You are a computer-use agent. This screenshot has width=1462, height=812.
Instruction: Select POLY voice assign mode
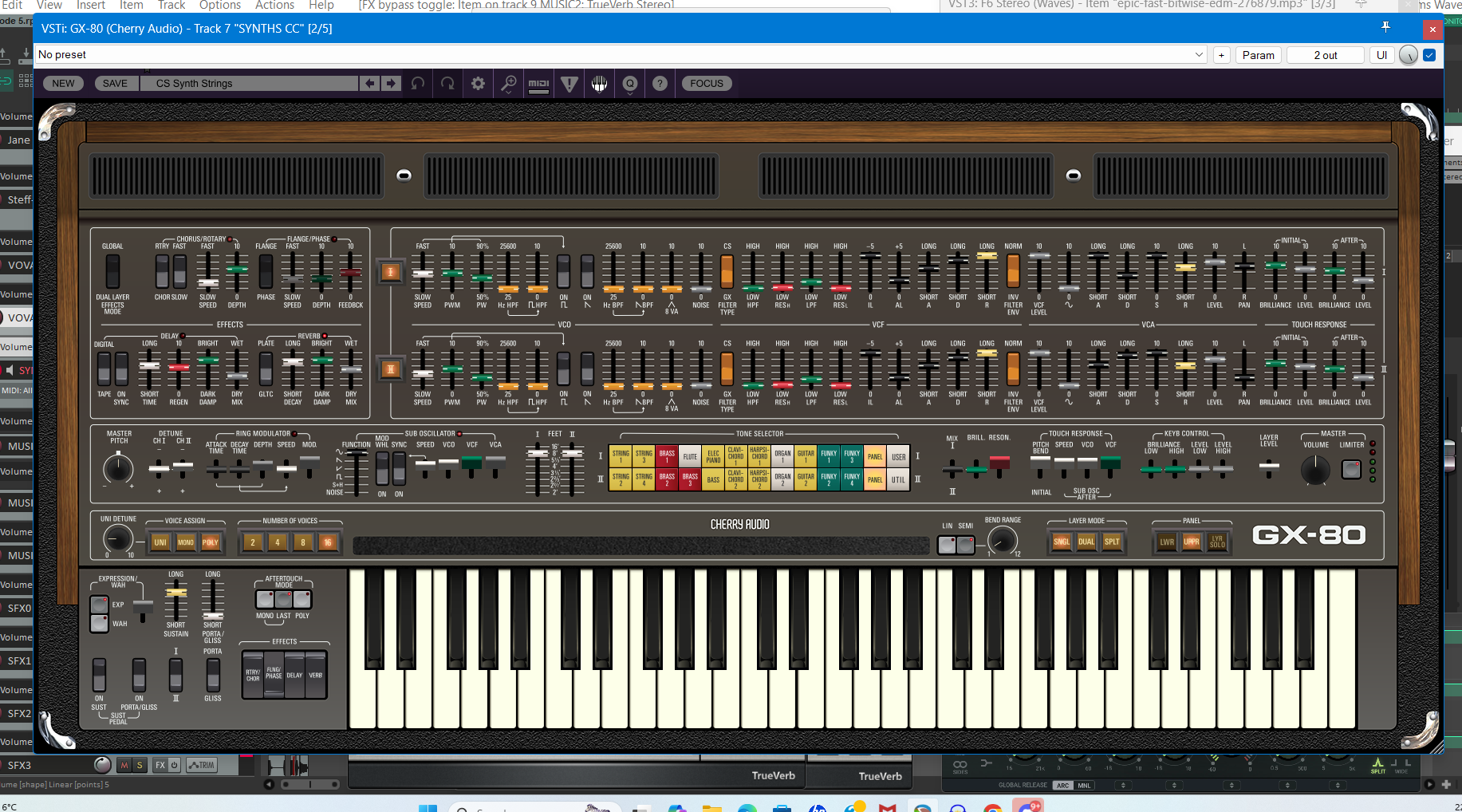211,542
